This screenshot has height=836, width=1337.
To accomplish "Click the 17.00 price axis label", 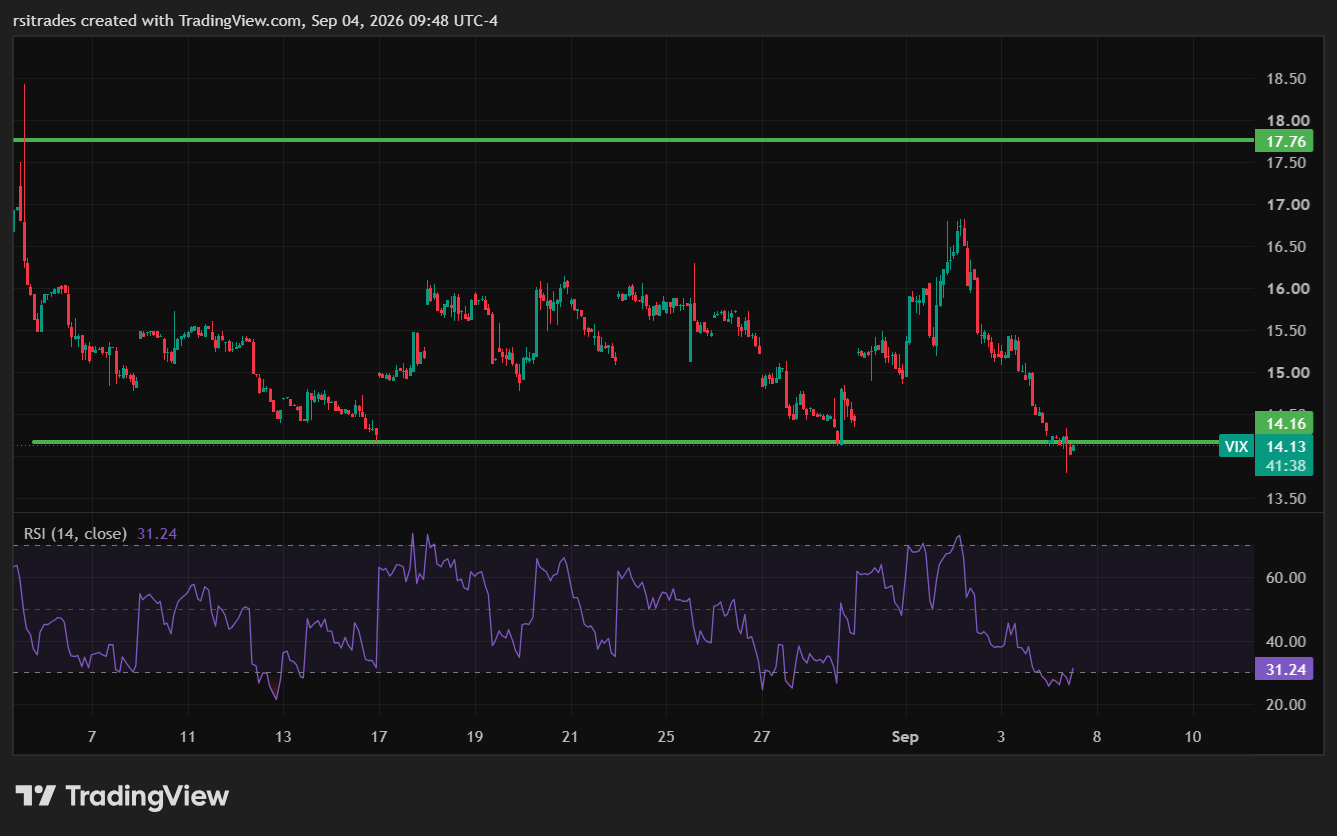I will [1287, 205].
